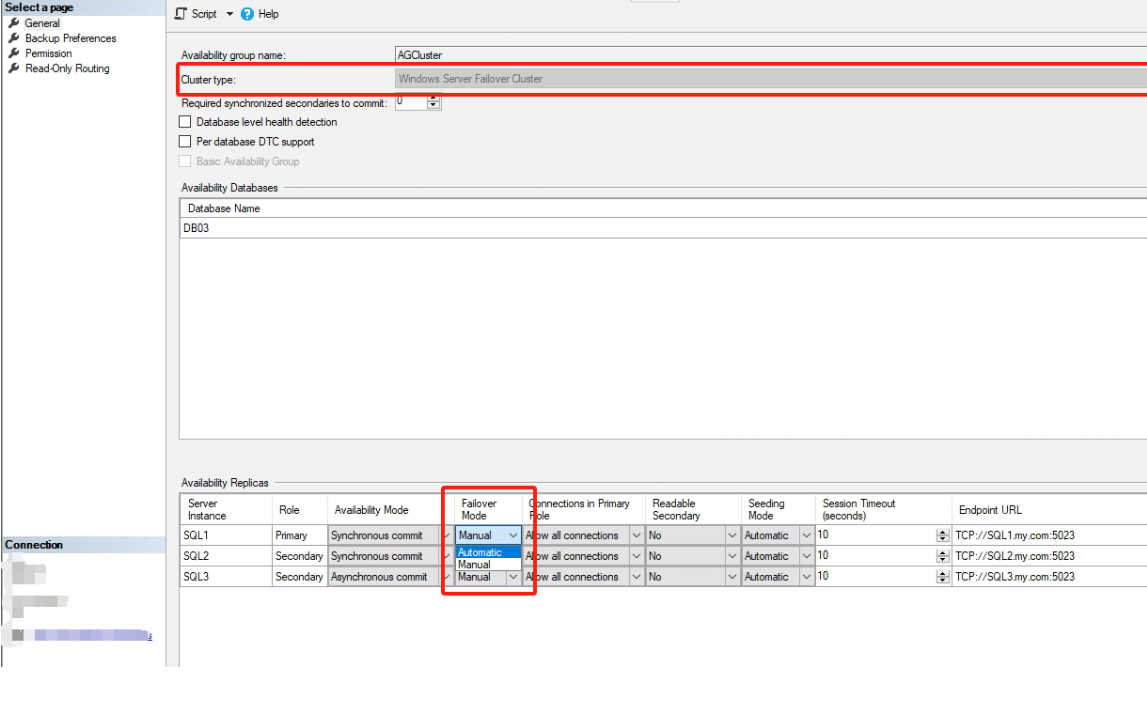Open SQL1 Availability Mode dropdown
This screenshot has width=1147, height=707.
[446, 535]
